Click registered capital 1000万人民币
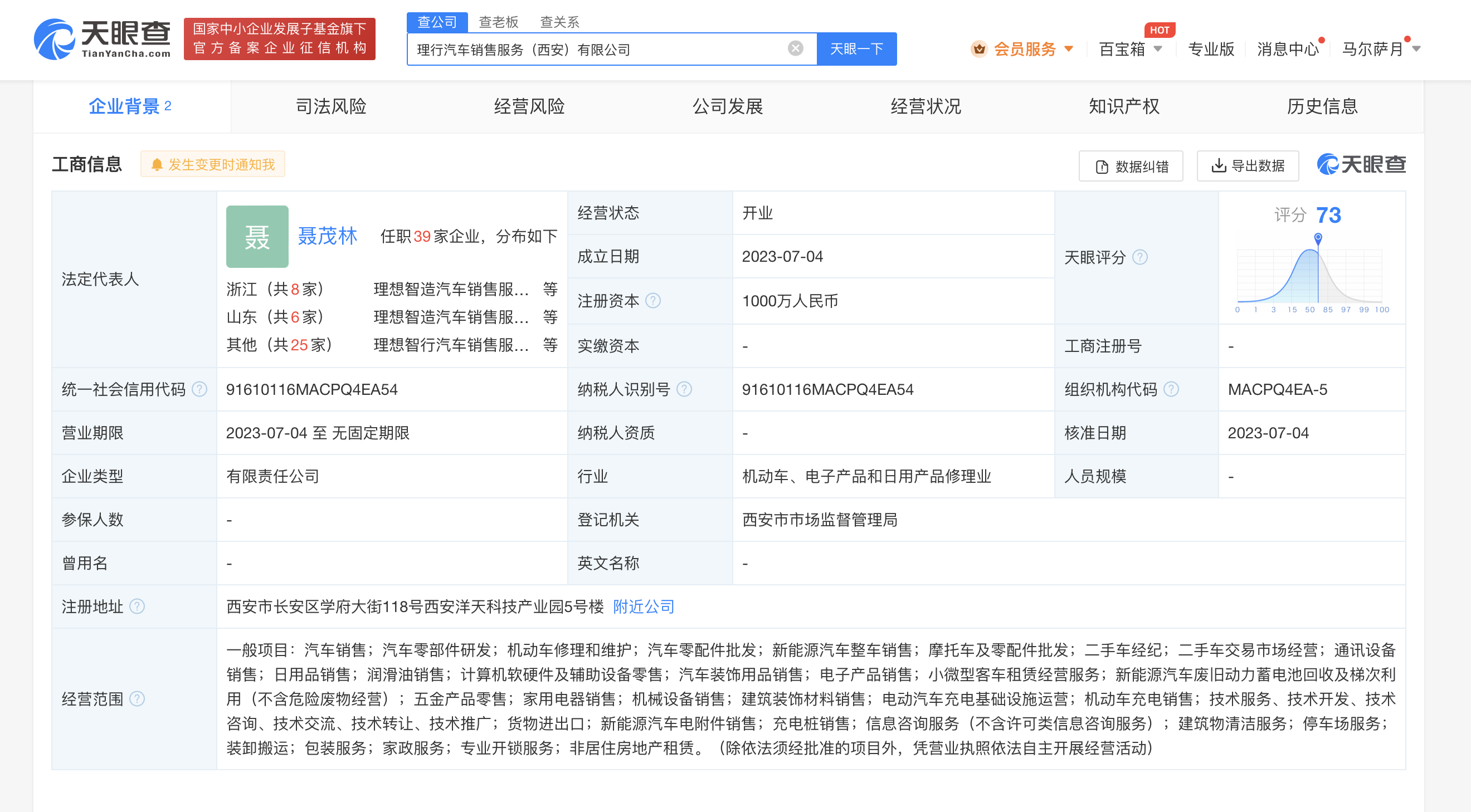The width and height of the screenshot is (1471, 812). pos(790,301)
